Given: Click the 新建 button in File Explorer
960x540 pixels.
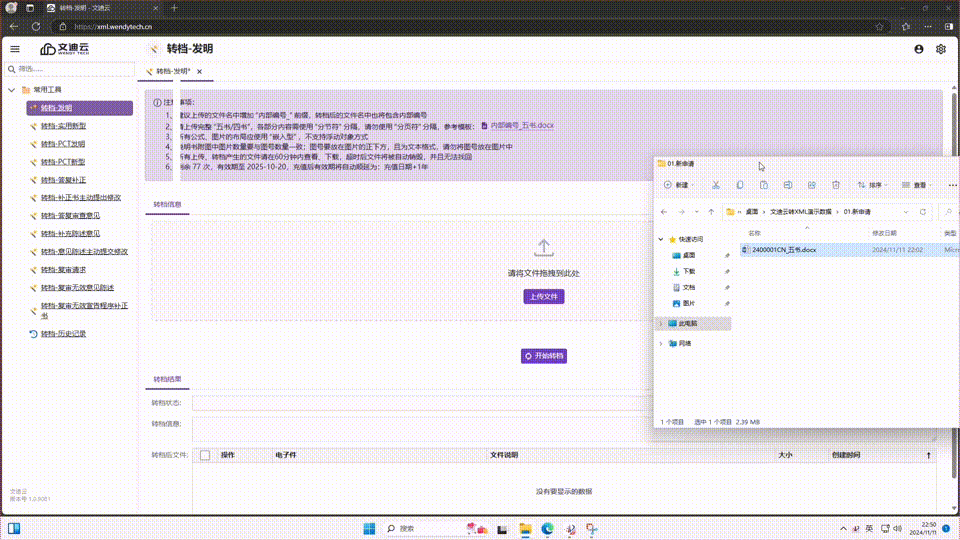Looking at the screenshot, I should pyautogui.click(x=677, y=185).
